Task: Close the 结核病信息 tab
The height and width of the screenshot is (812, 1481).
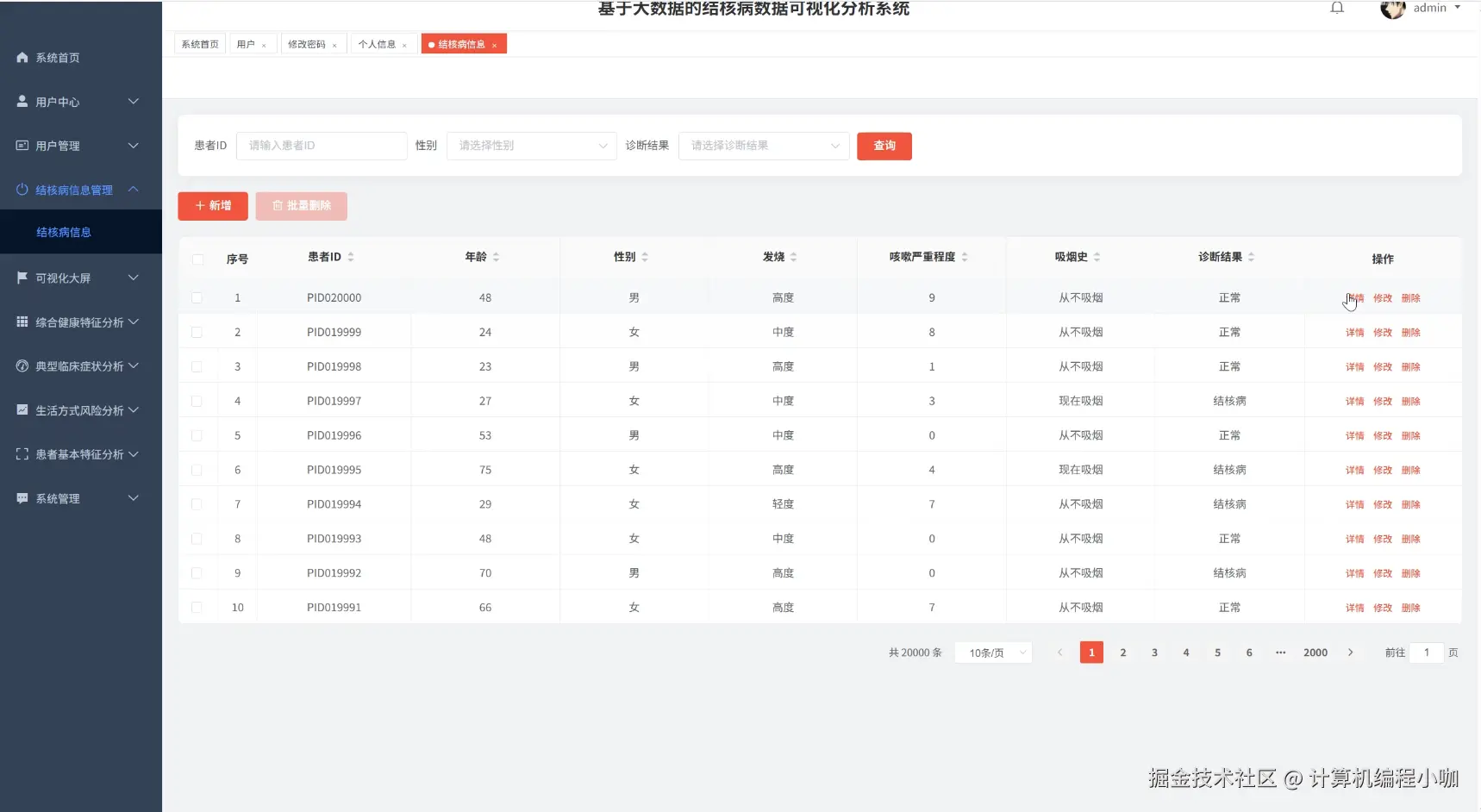Action: (x=494, y=45)
